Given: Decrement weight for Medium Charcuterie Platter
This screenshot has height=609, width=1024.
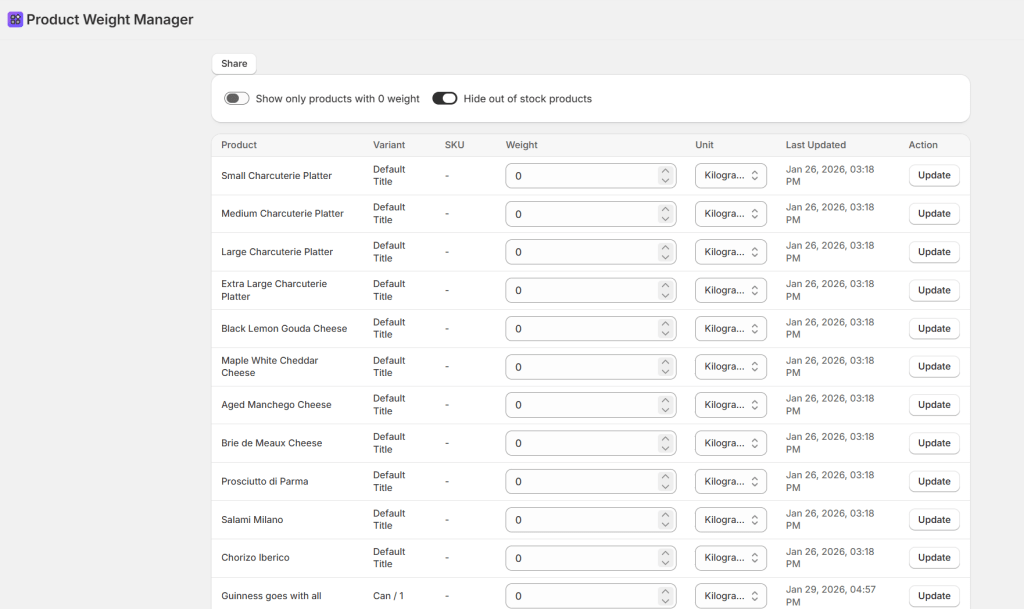Looking at the screenshot, I should [665, 219].
